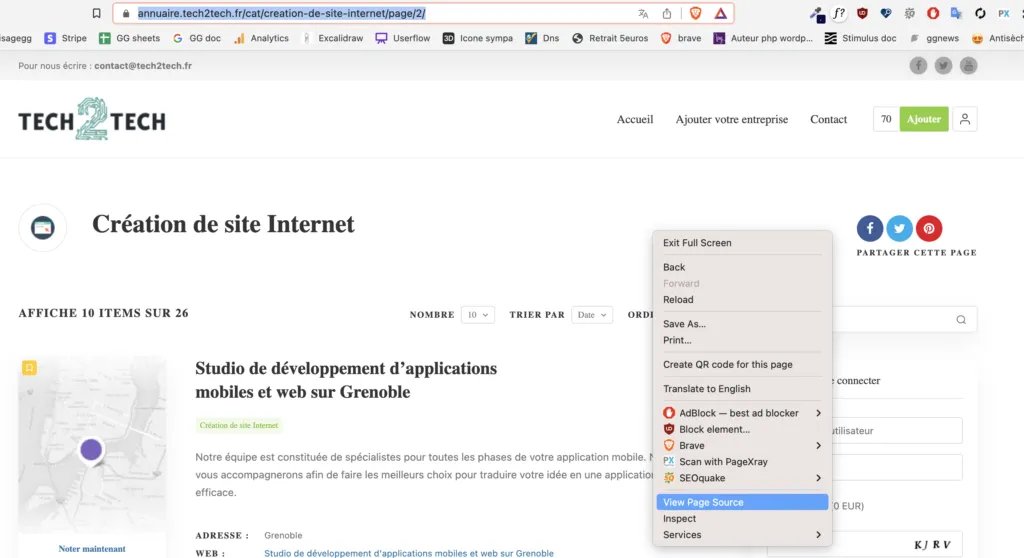Choose Reload in context menu

(x=742, y=299)
